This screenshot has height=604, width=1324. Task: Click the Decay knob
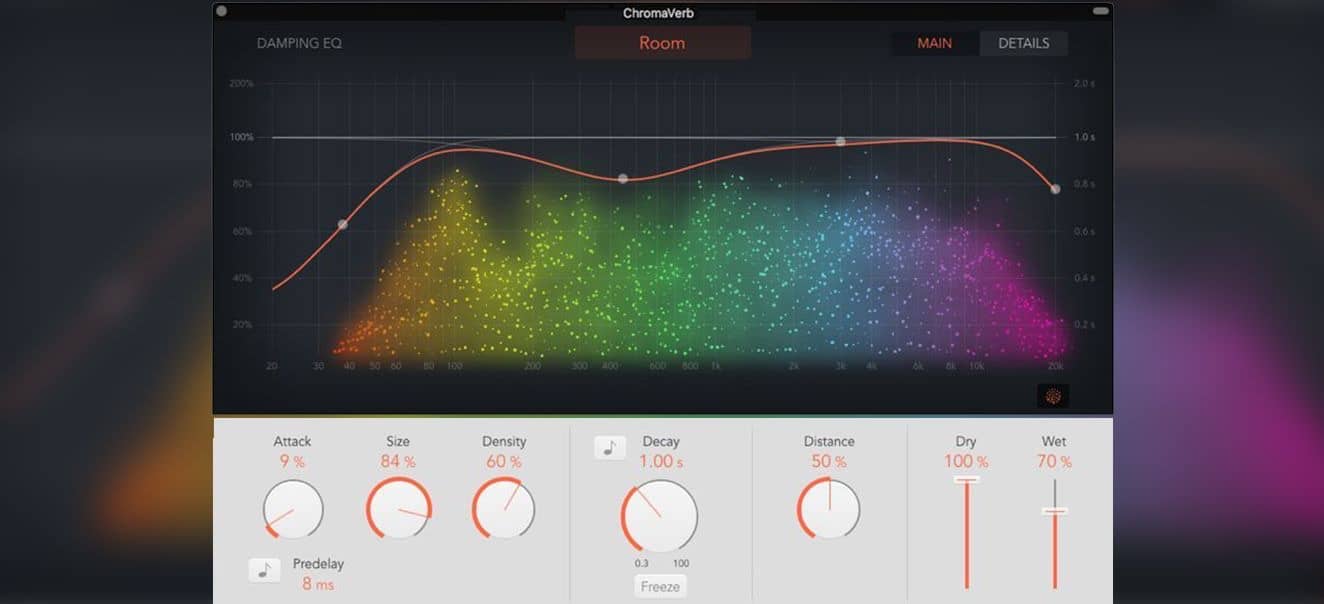tap(660, 517)
